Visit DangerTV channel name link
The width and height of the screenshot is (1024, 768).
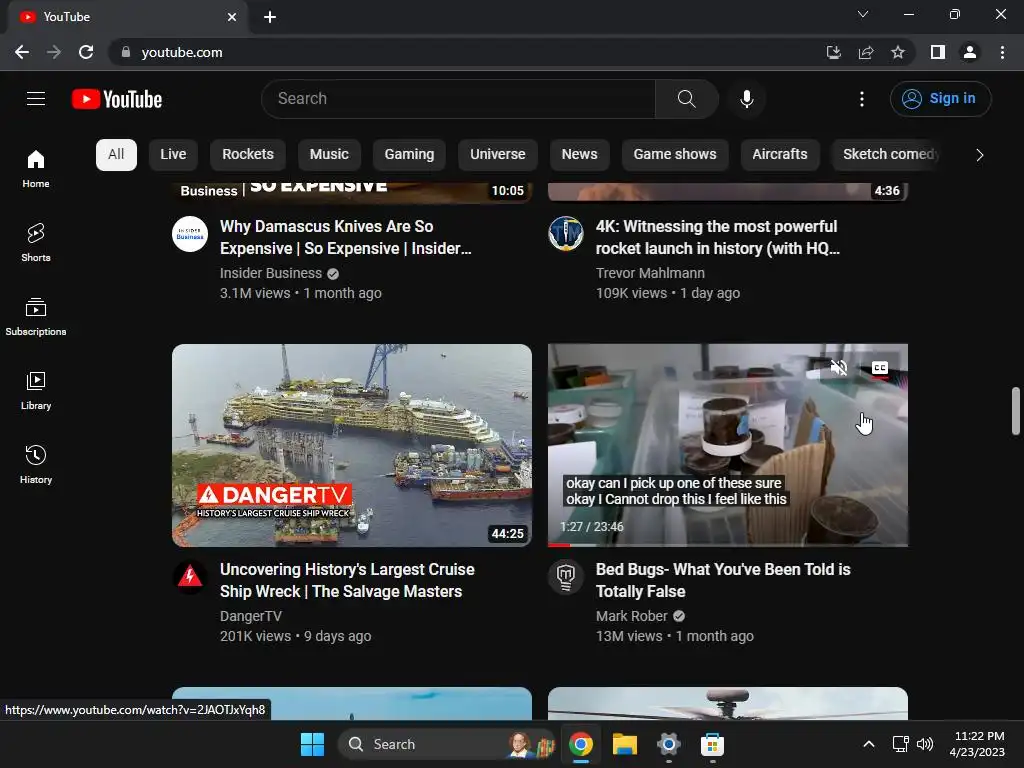click(251, 616)
